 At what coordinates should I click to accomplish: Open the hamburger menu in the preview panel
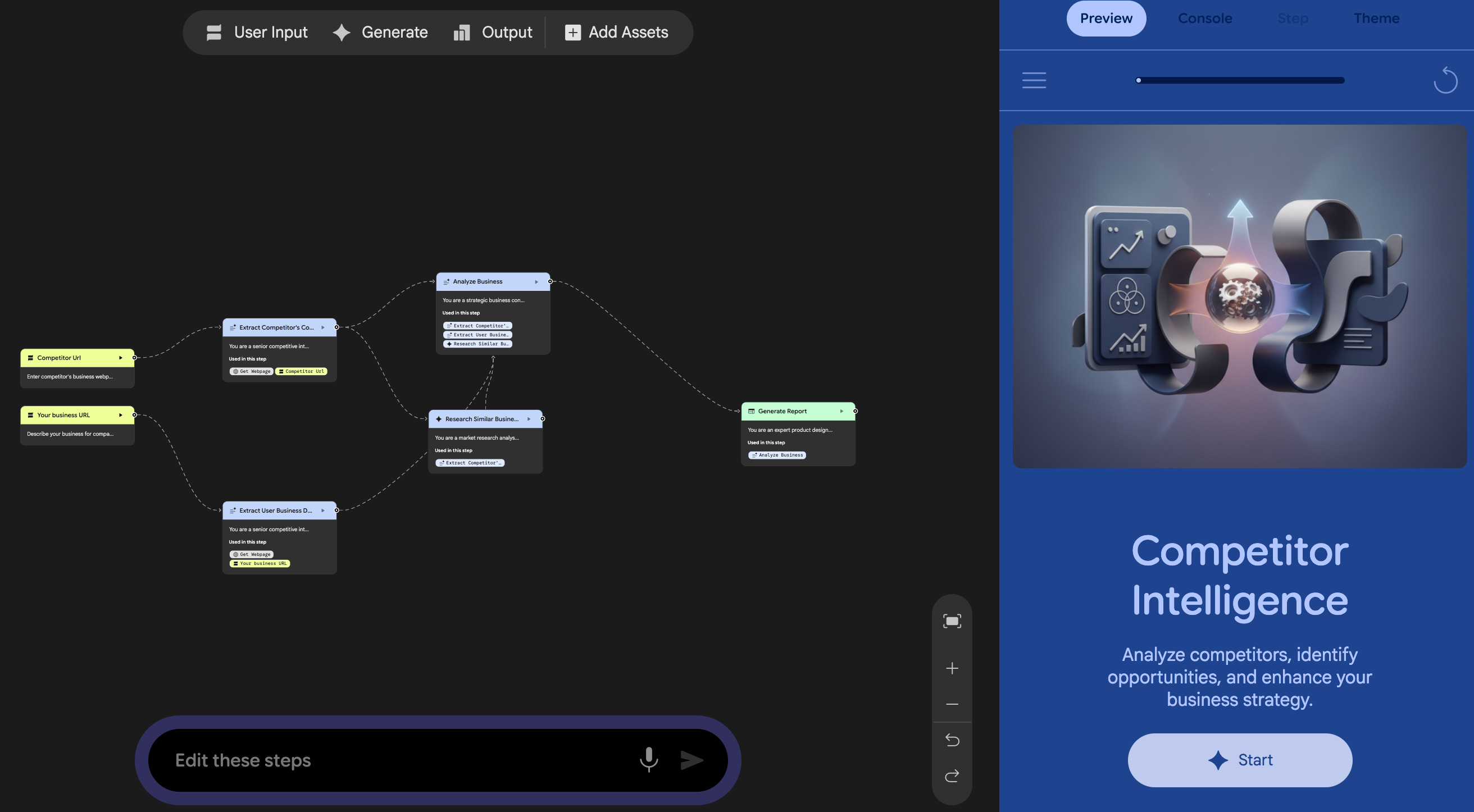(1034, 80)
